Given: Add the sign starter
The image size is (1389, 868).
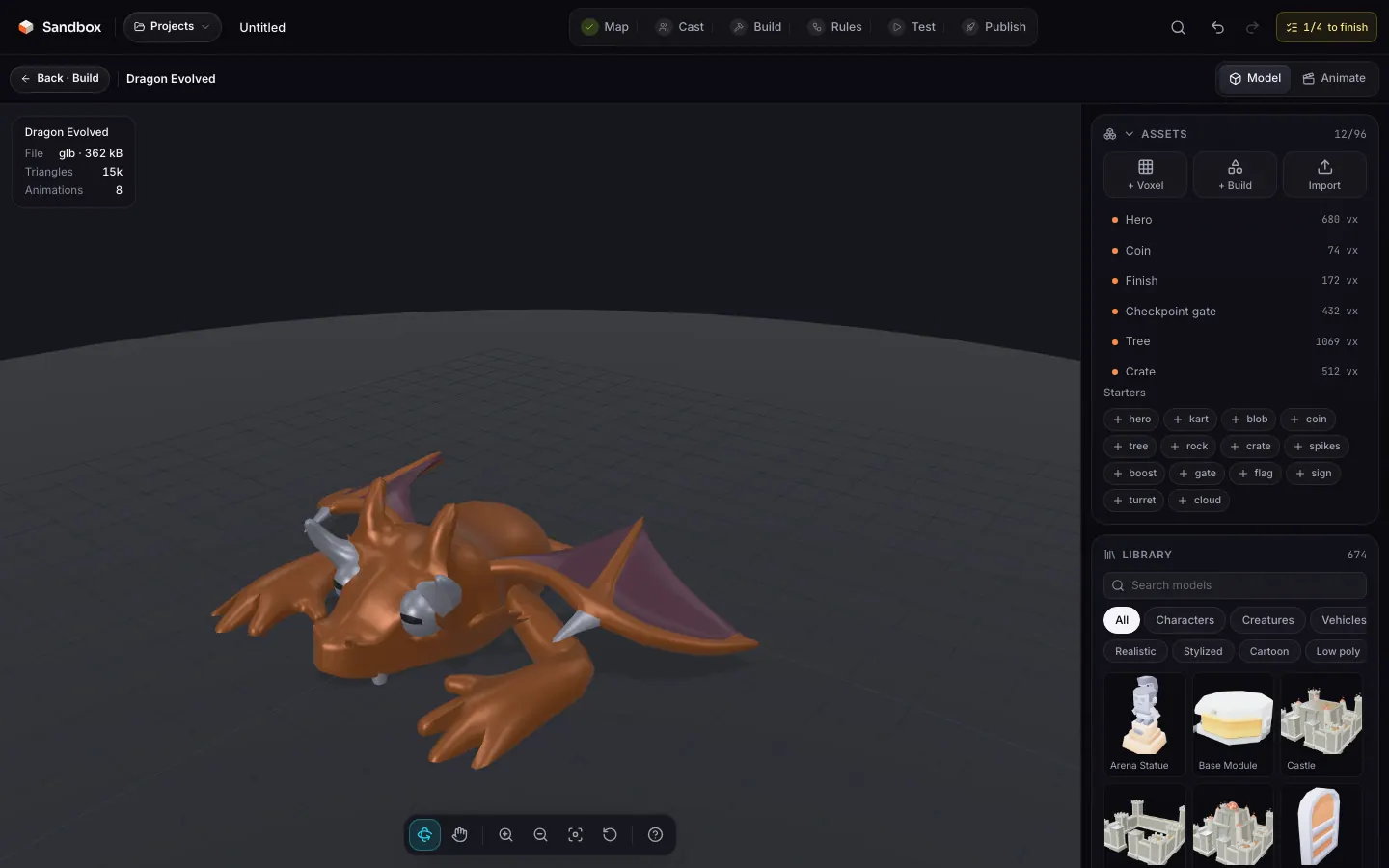Looking at the screenshot, I should [1313, 474].
